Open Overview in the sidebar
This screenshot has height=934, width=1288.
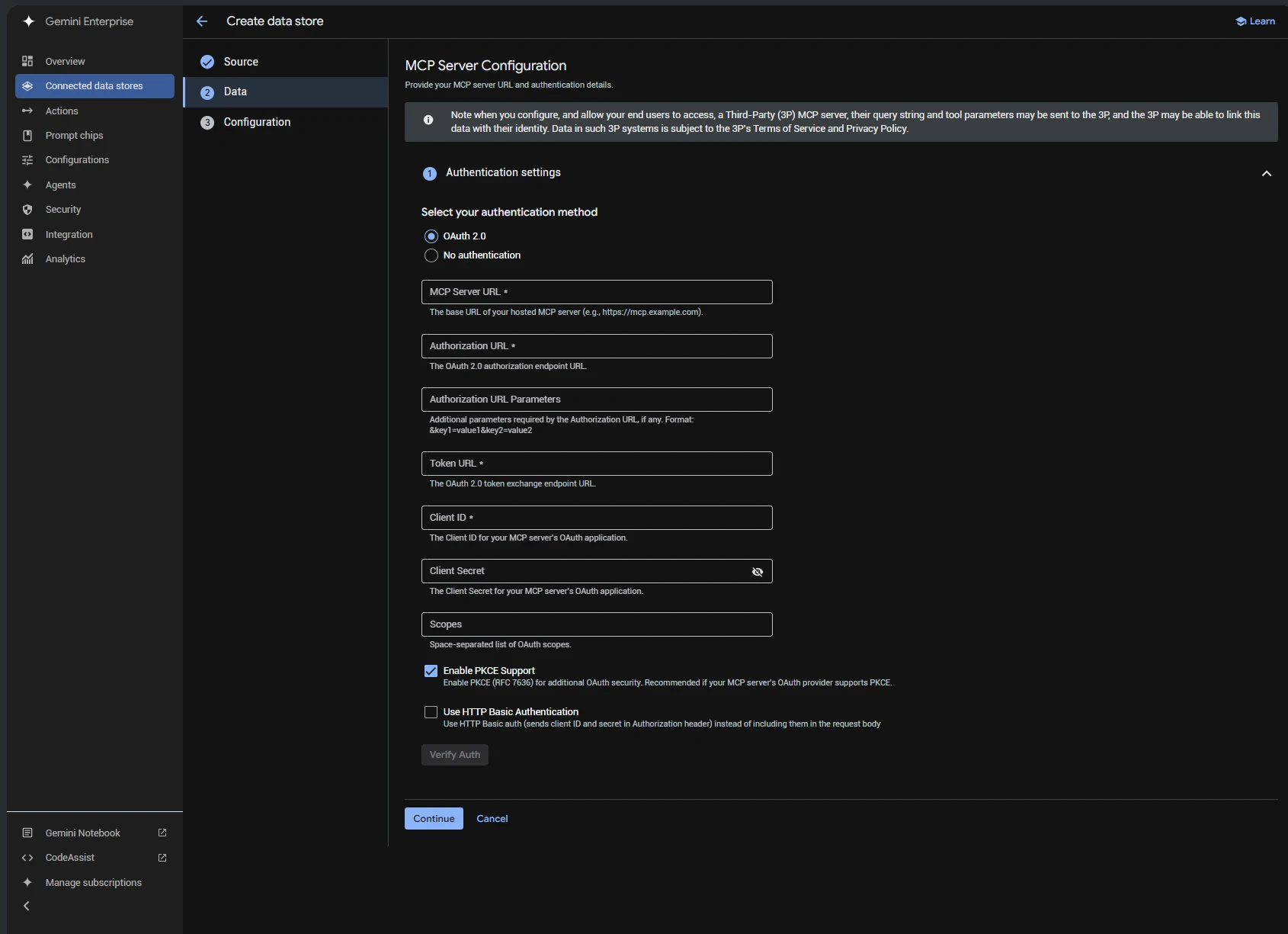[95, 61]
